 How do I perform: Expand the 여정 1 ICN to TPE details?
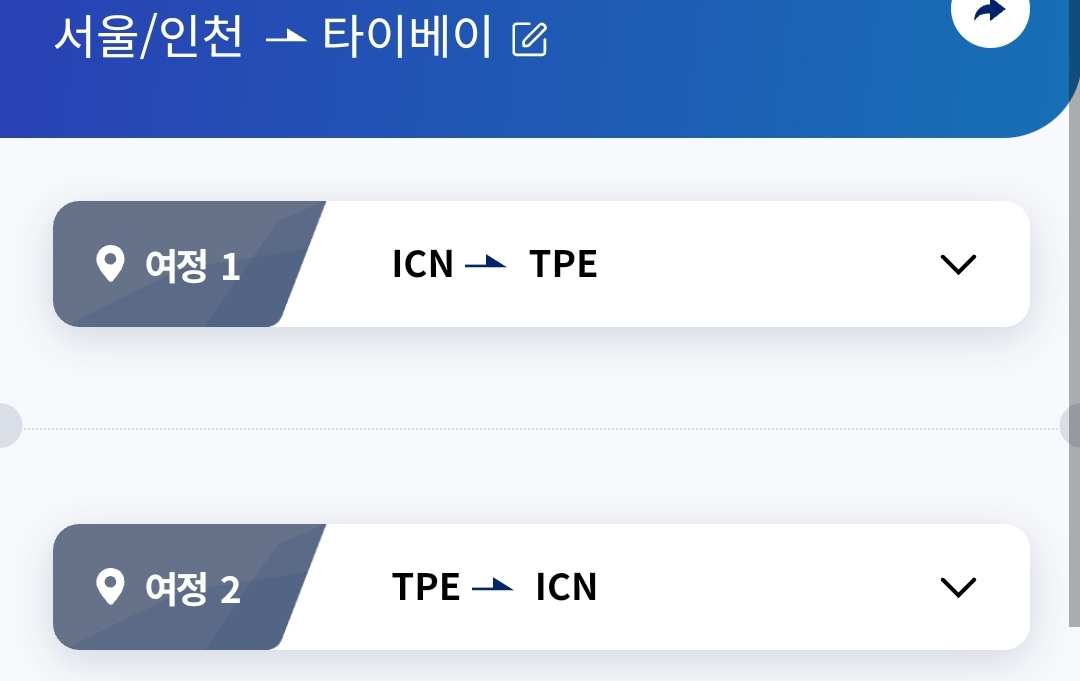(x=957, y=264)
